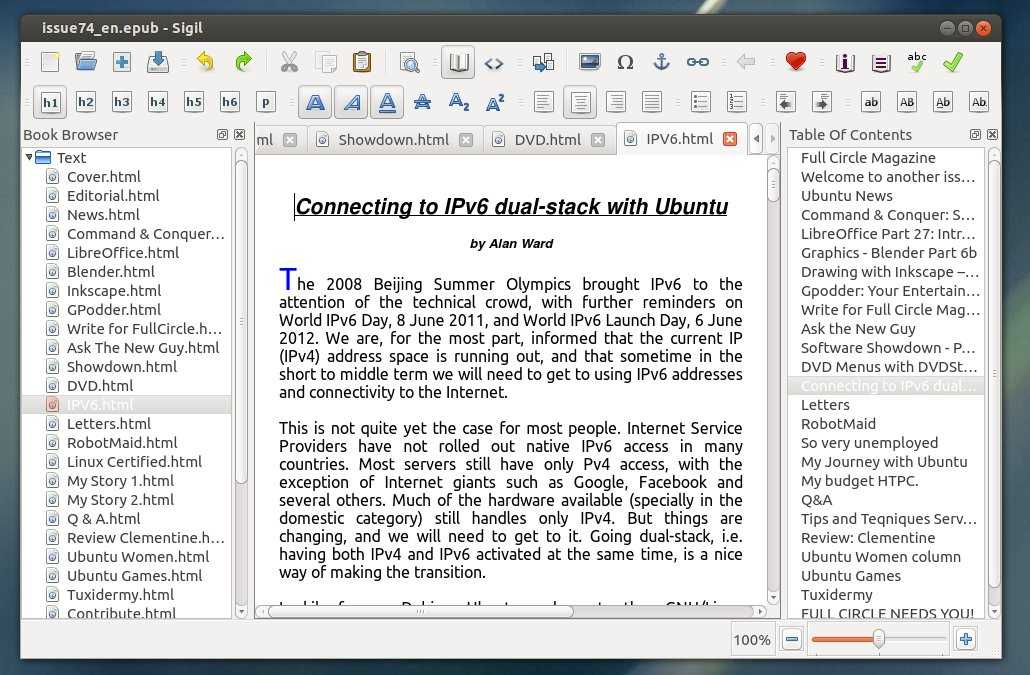Switch to the Showdown.html tab

(x=393, y=140)
